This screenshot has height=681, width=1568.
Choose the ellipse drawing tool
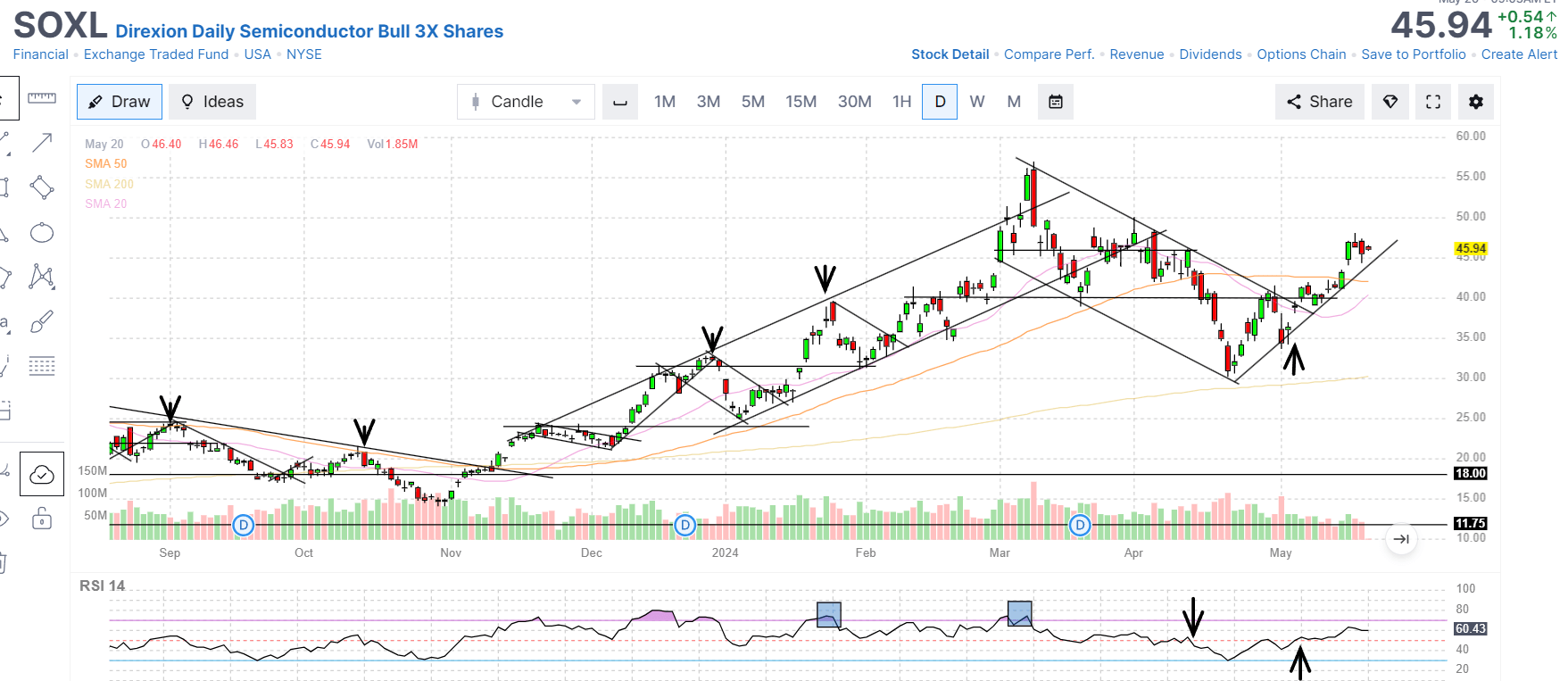coord(42,233)
